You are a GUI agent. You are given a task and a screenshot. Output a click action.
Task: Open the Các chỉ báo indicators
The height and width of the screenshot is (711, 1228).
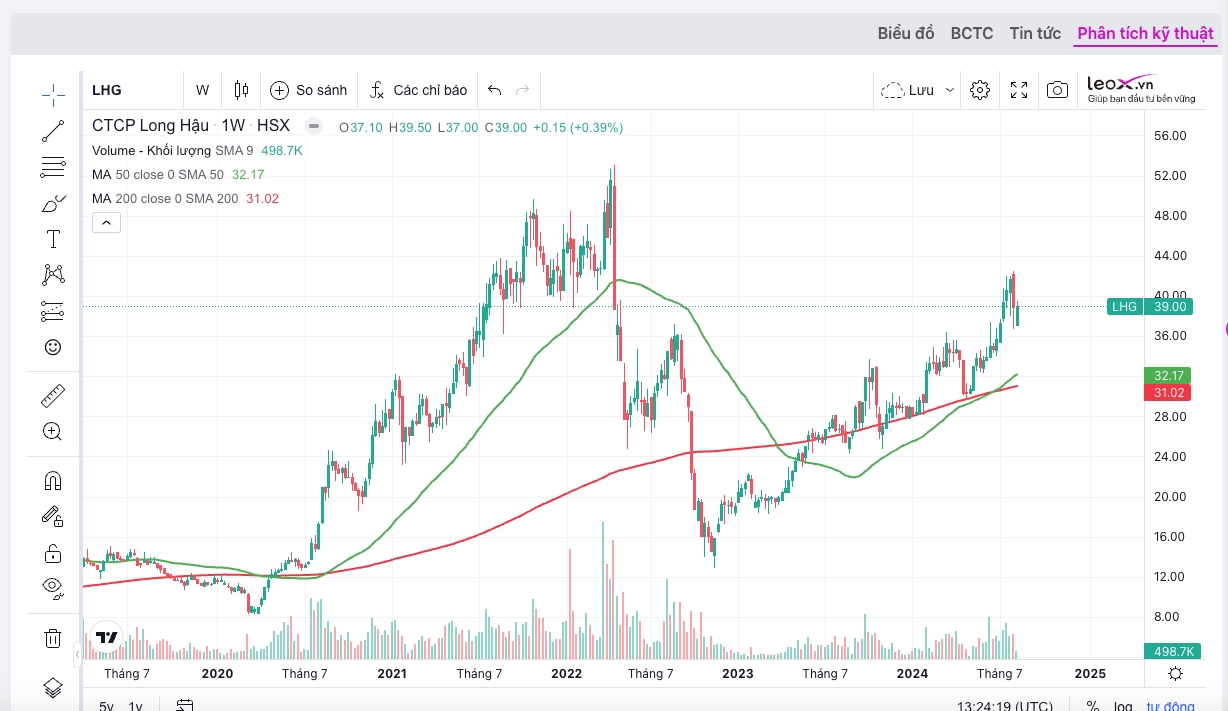pyautogui.click(x=418, y=90)
